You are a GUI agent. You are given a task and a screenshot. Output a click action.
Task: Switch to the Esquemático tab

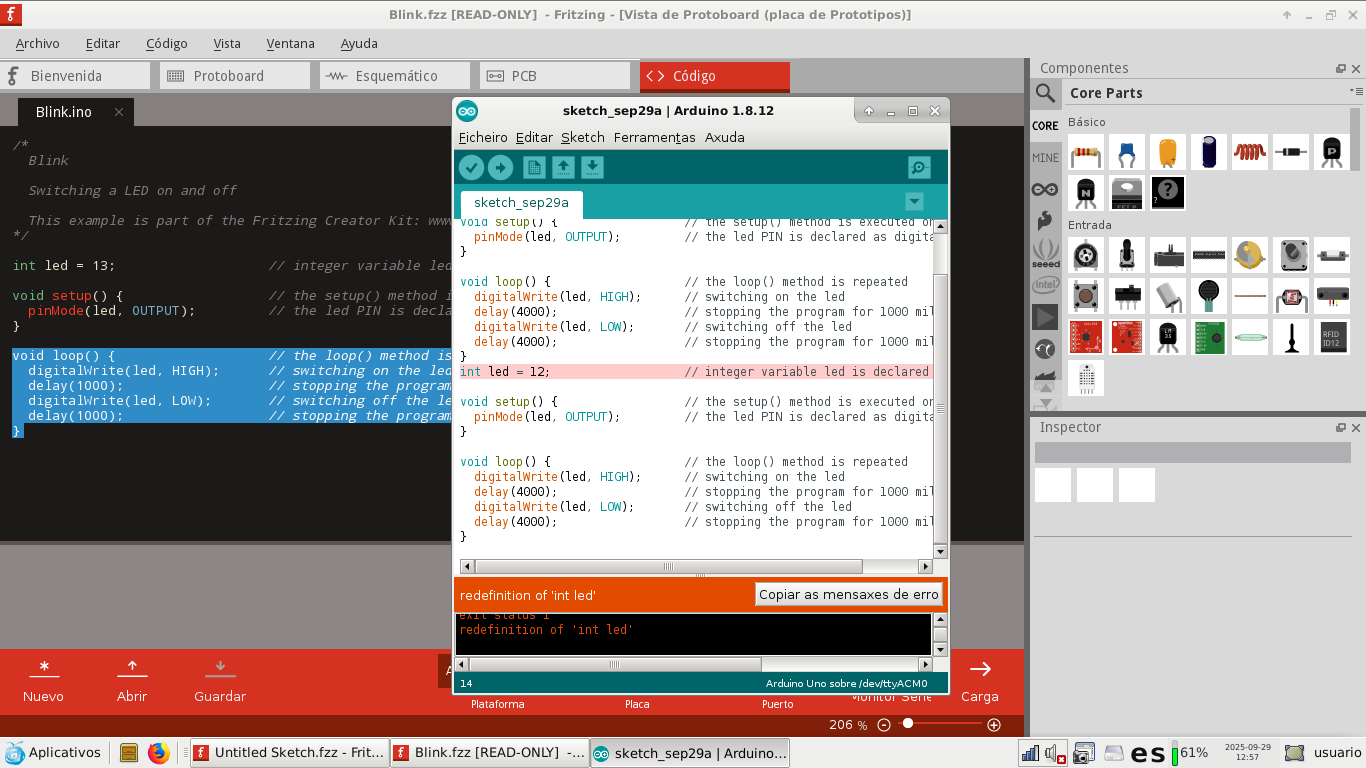tap(395, 76)
